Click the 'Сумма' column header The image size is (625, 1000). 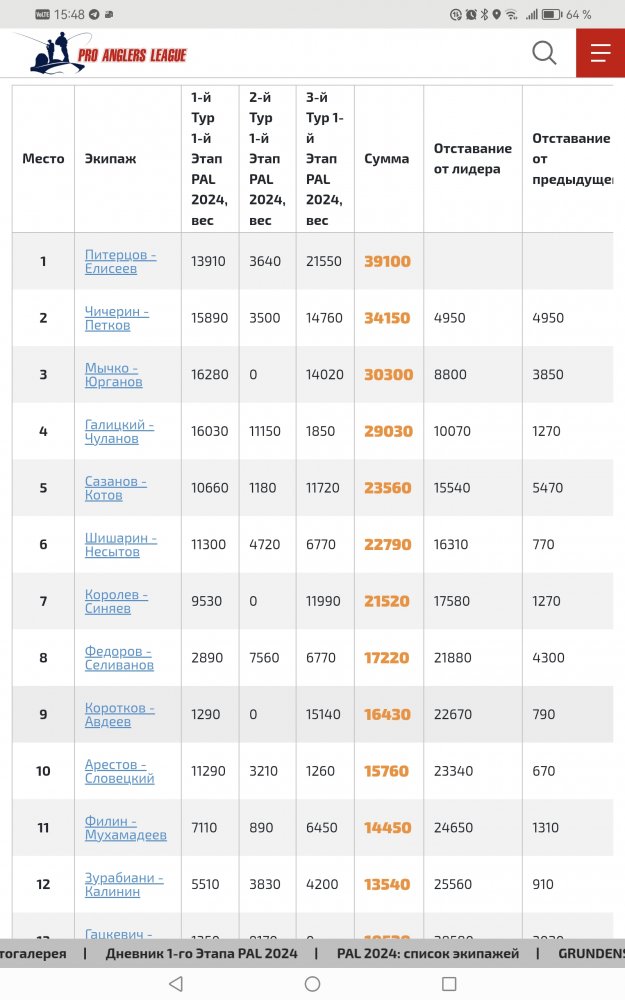click(386, 159)
